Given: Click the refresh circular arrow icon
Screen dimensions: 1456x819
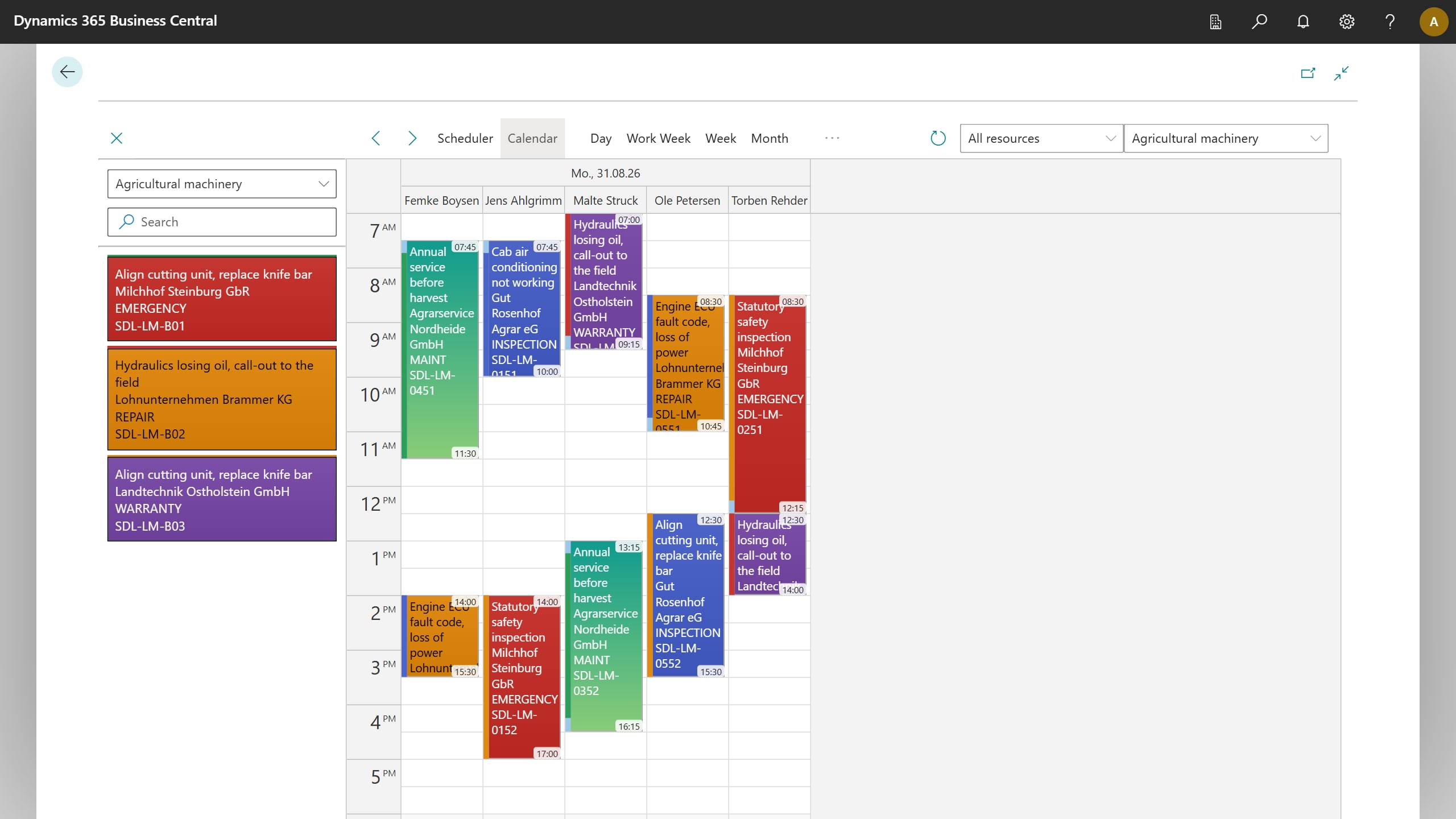Looking at the screenshot, I should point(938,138).
